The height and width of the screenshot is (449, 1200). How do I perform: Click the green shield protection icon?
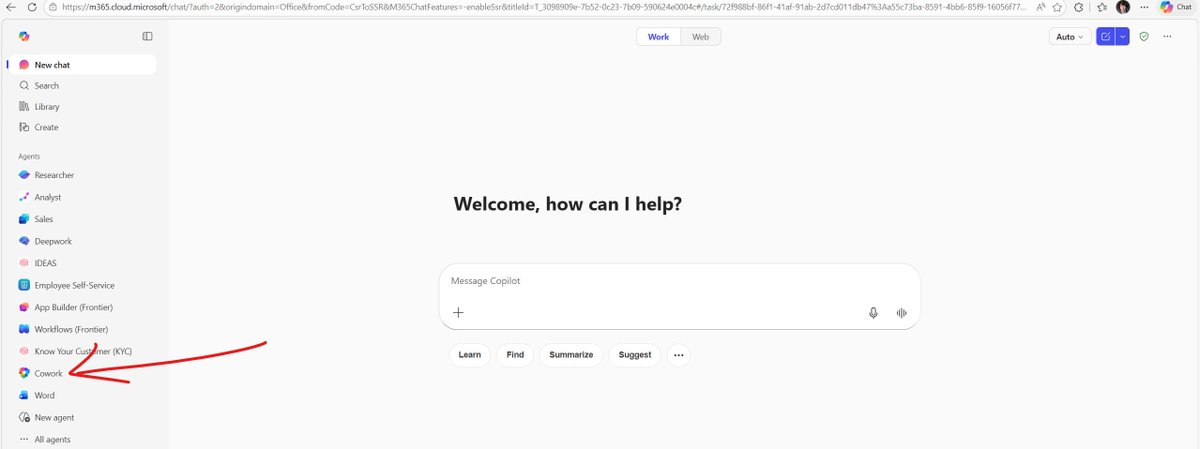tap(1145, 36)
